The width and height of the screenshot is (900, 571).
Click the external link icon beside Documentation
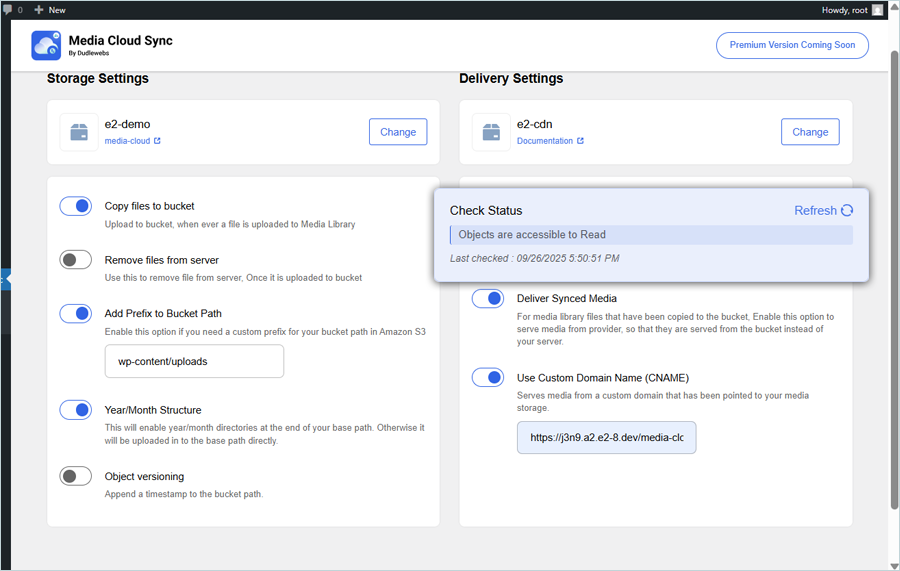click(580, 141)
